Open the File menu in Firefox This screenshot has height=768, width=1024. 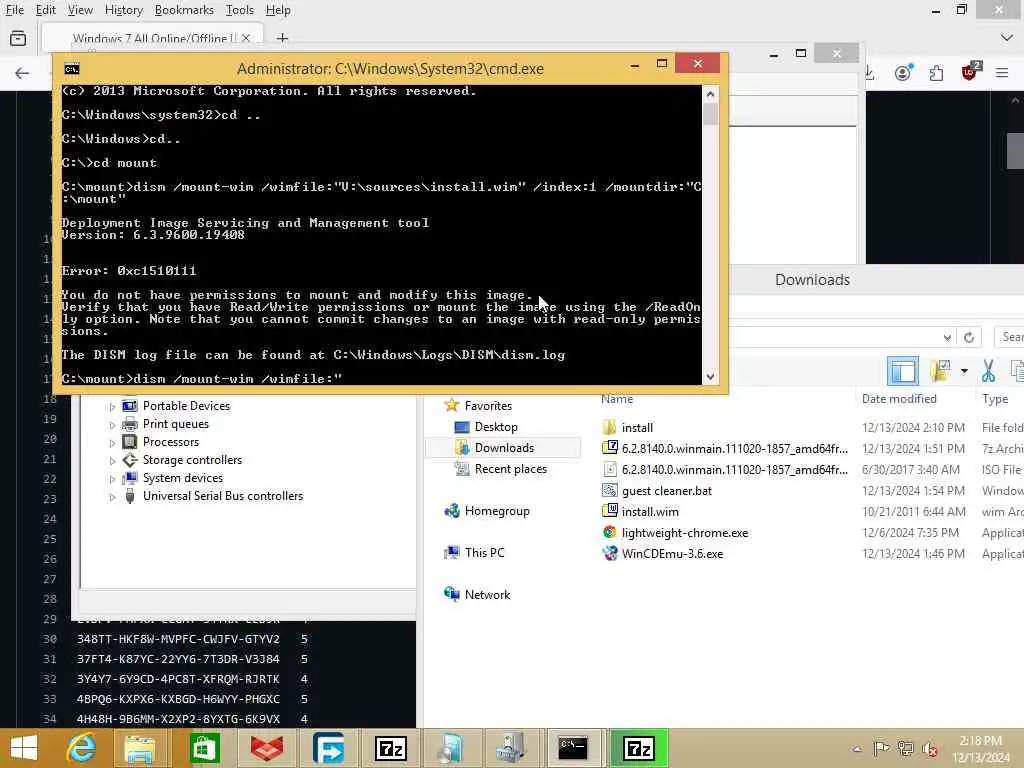[14, 10]
